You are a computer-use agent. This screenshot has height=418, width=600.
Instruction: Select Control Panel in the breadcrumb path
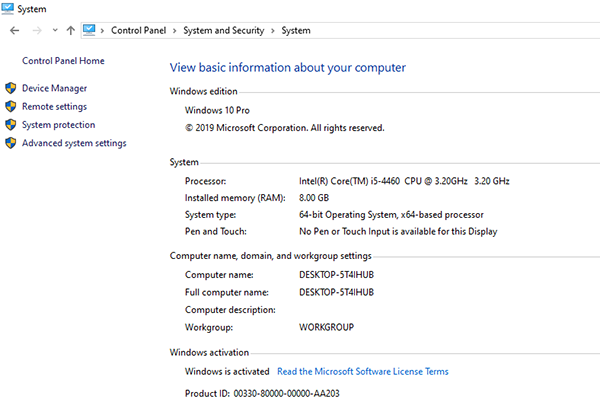tap(140, 31)
